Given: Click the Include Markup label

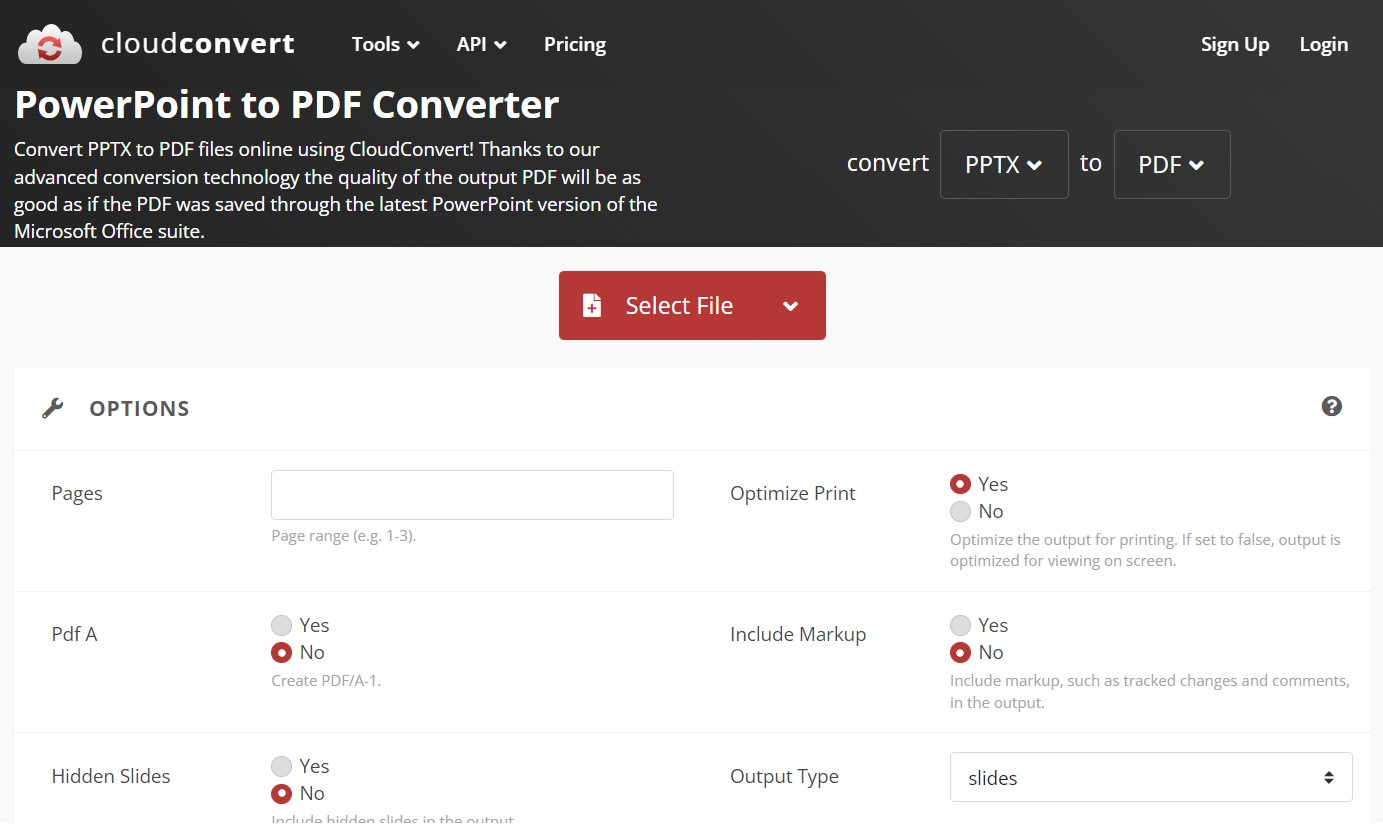Looking at the screenshot, I should (x=798, y=634).
